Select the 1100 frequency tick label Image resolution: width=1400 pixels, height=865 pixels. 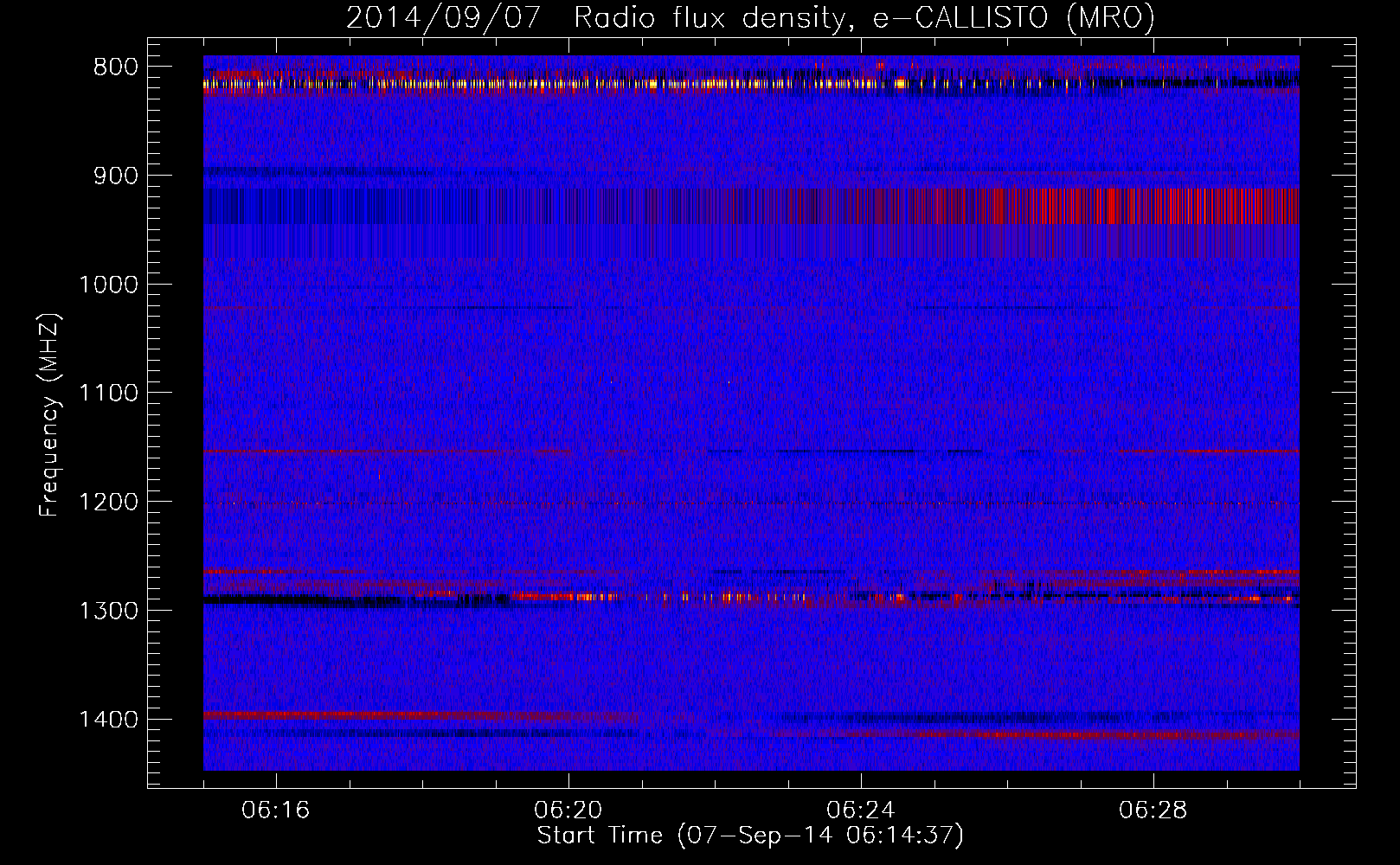(x=108, y=394)
